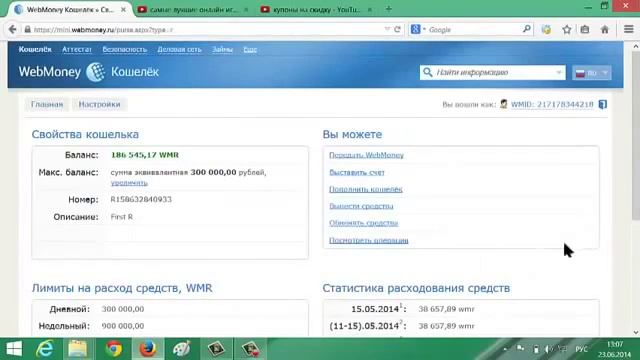Go to the browser home page icon

click(605, 29)
